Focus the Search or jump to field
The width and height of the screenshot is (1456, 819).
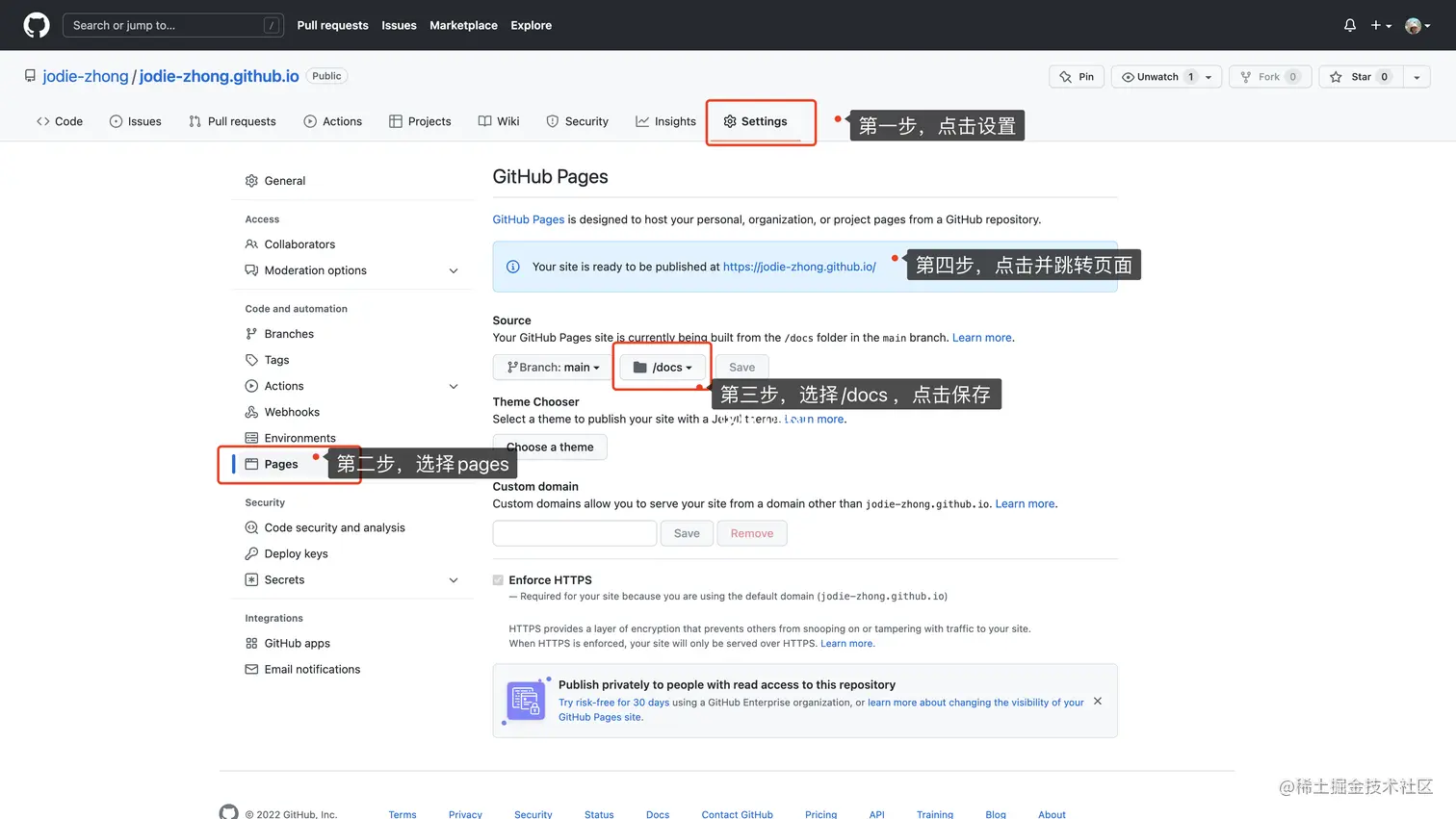pos(173,25)
